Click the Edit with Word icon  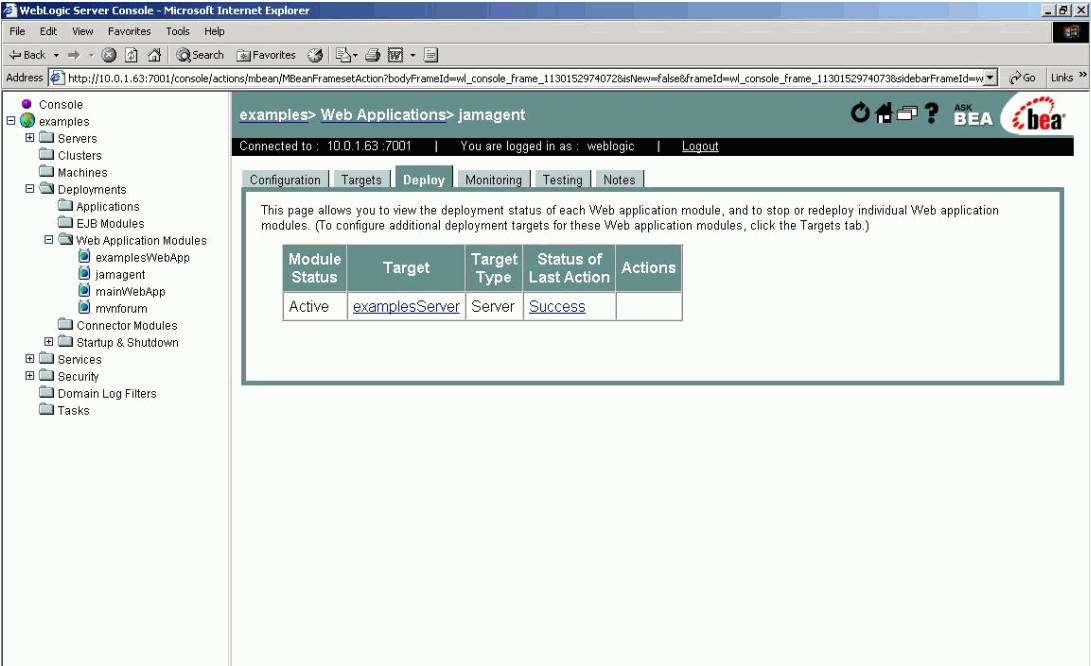coord(395,55)
